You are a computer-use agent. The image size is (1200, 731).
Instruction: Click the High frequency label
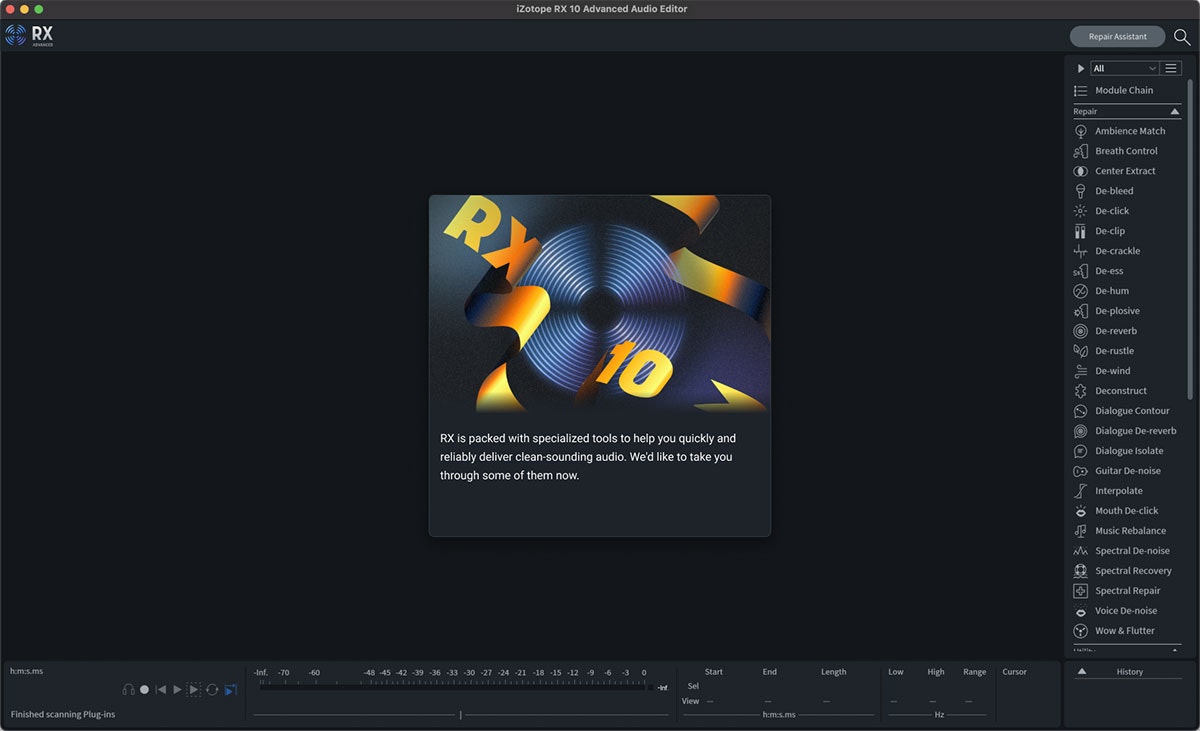(x=936, y=672)
